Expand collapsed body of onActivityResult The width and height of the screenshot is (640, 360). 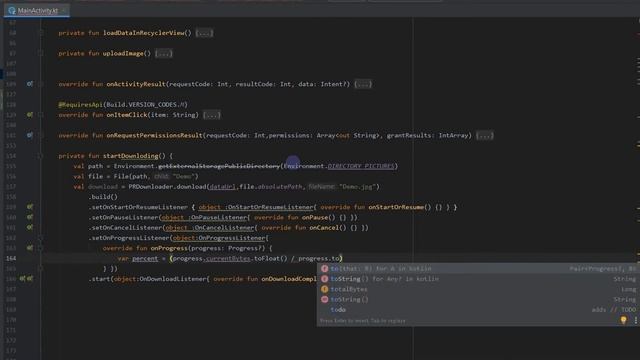[x=363, y=84]
